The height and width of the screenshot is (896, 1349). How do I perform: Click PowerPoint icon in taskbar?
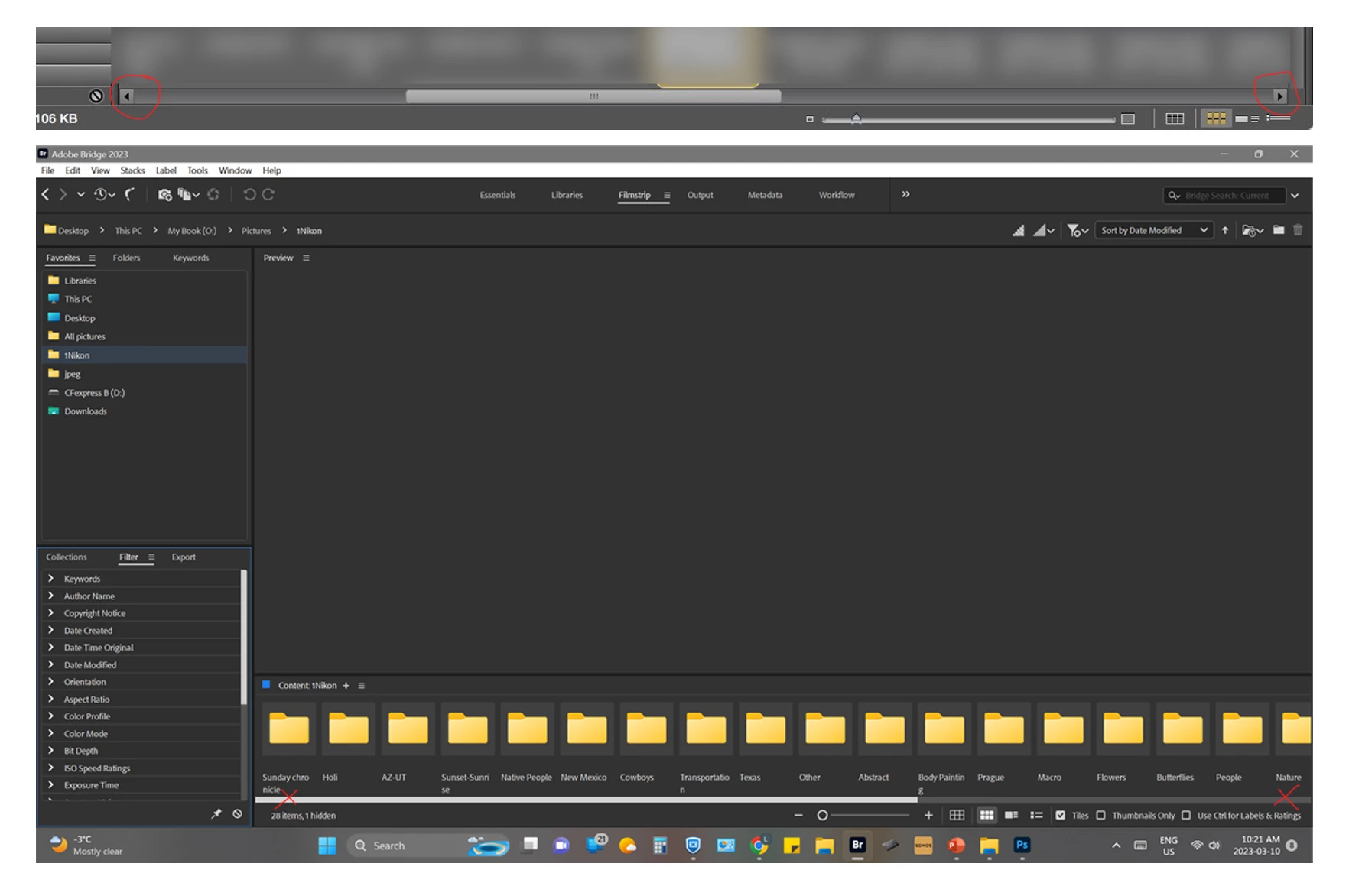956,846
